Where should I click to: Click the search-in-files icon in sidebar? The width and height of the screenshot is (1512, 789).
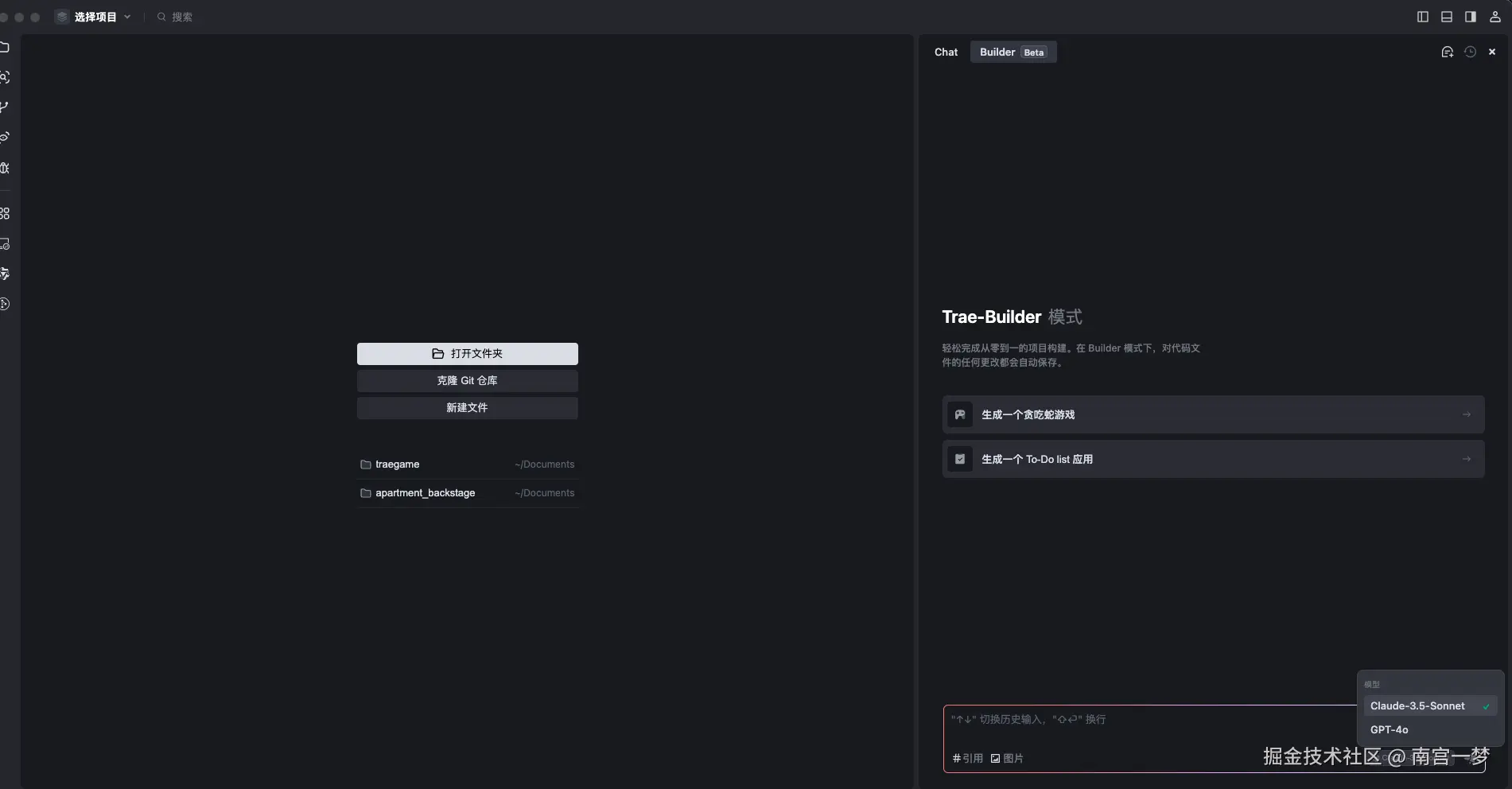(5, 77)
